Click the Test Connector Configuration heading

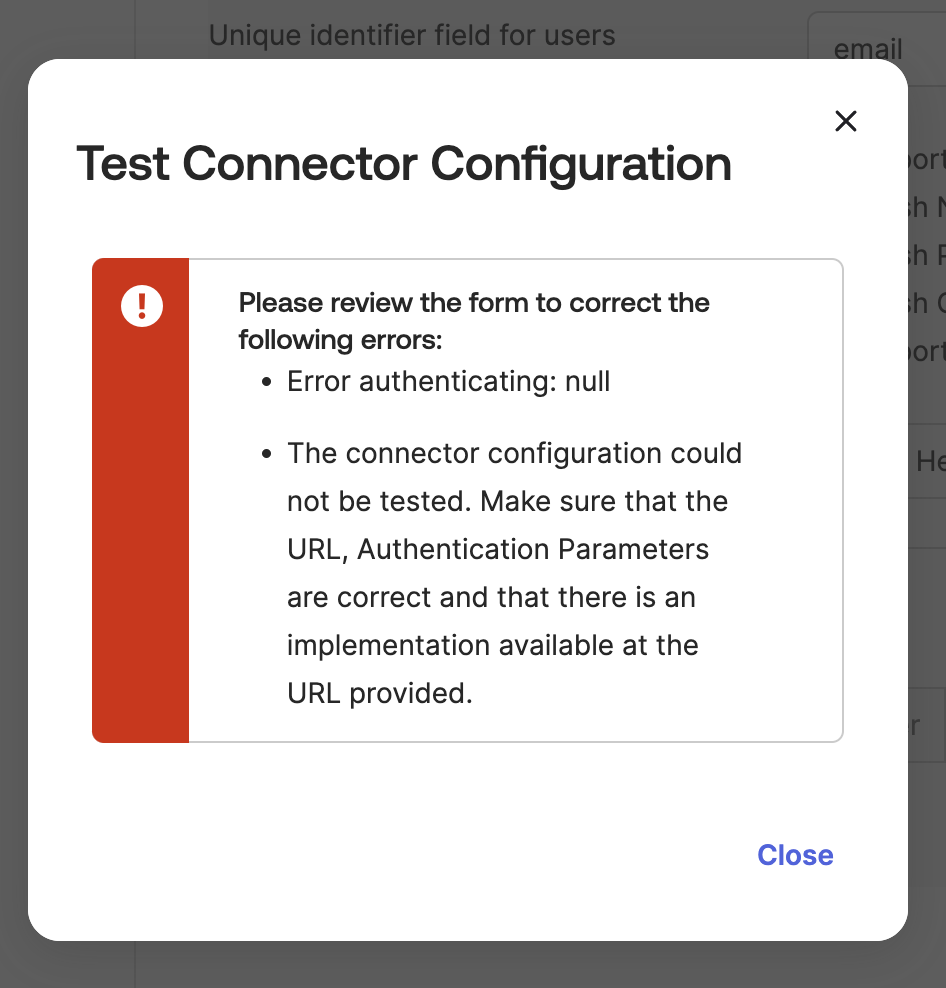click(x=404, y=164)
